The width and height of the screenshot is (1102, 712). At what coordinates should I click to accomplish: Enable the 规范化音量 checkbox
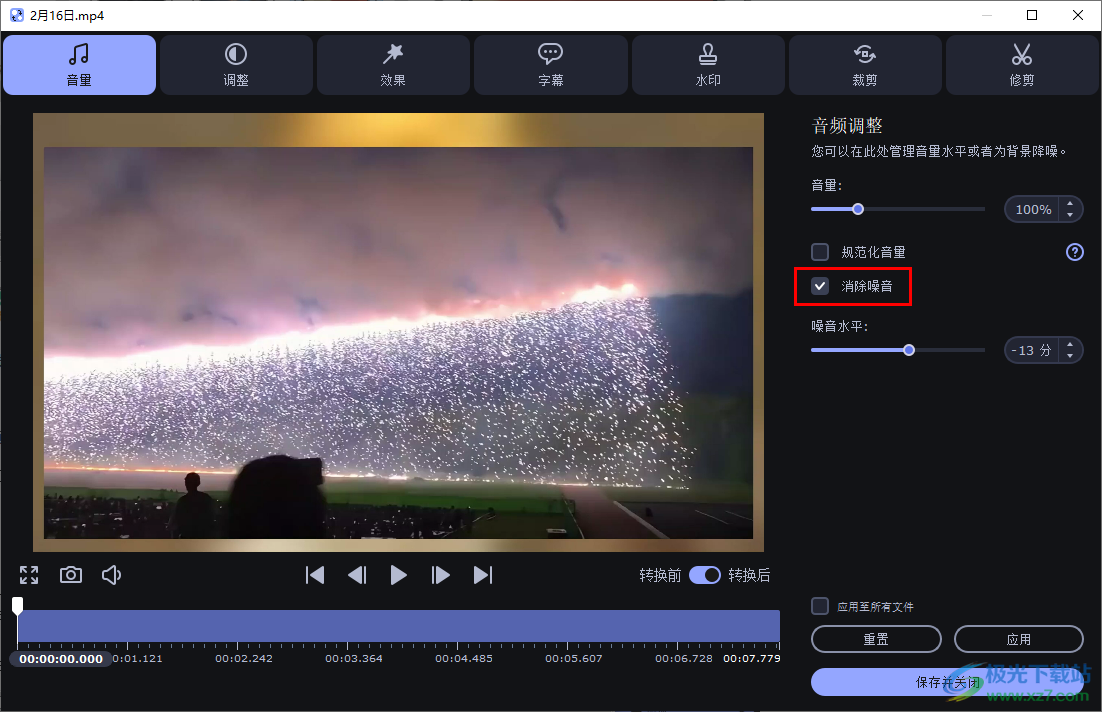click(820, 252)
